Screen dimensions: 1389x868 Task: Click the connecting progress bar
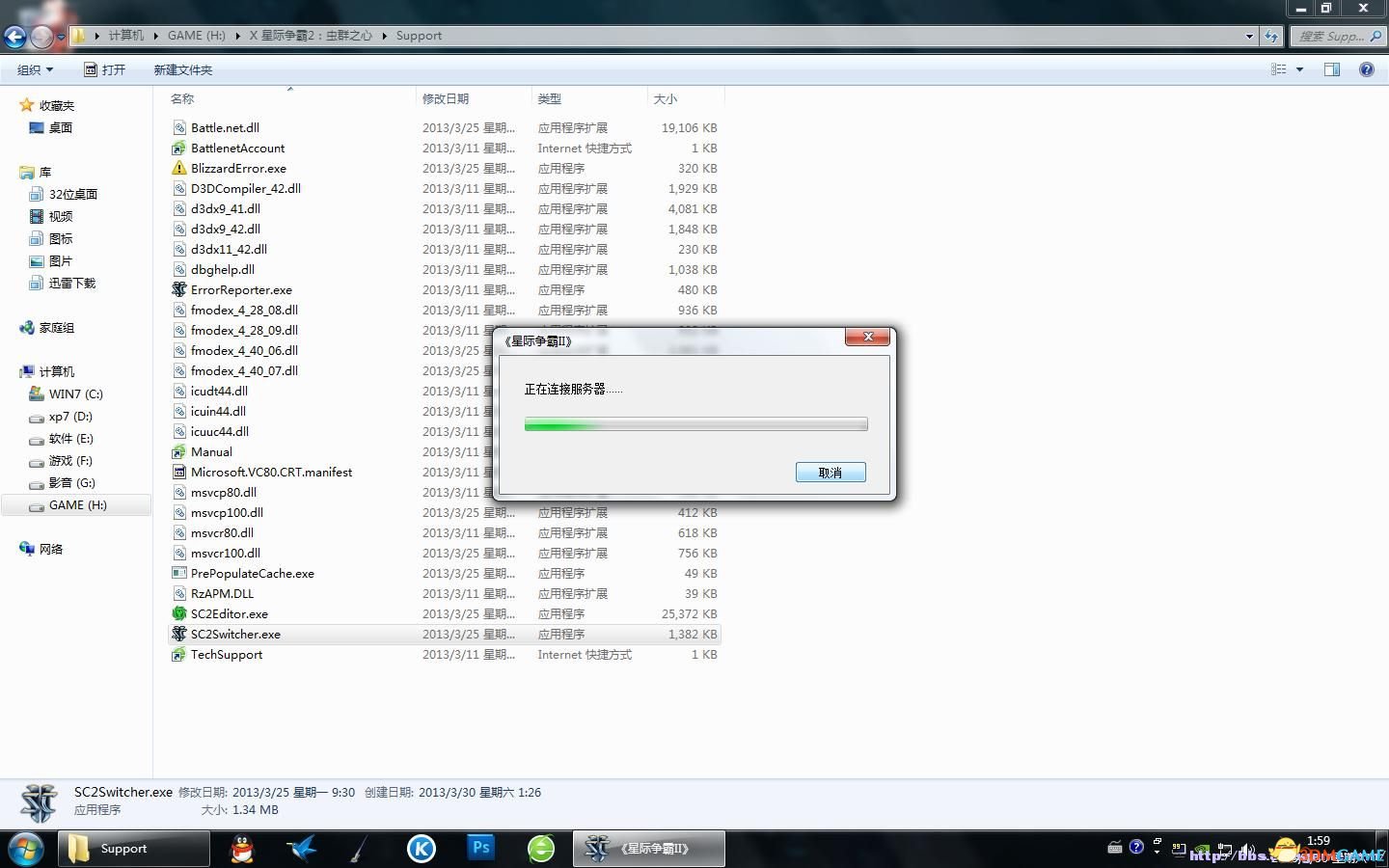click(695, 424)
